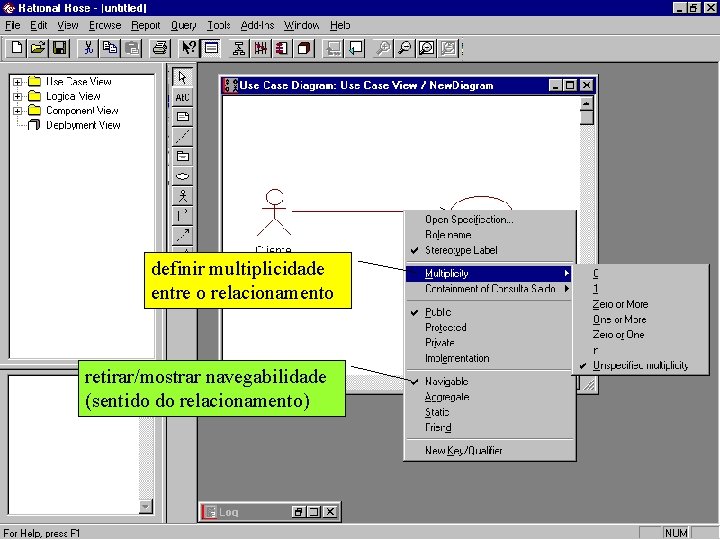Create a new model with New icon
720x540 pixels.
click(x=17, y=48)
